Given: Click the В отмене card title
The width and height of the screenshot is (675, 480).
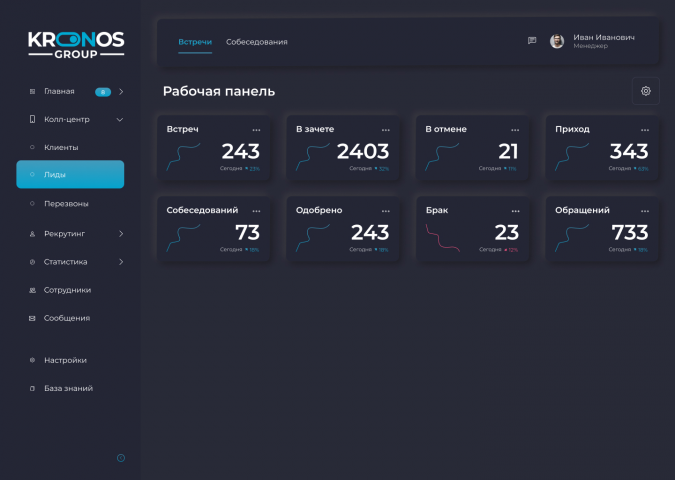Looking at the screenshot, I should [x=446, y=129].
